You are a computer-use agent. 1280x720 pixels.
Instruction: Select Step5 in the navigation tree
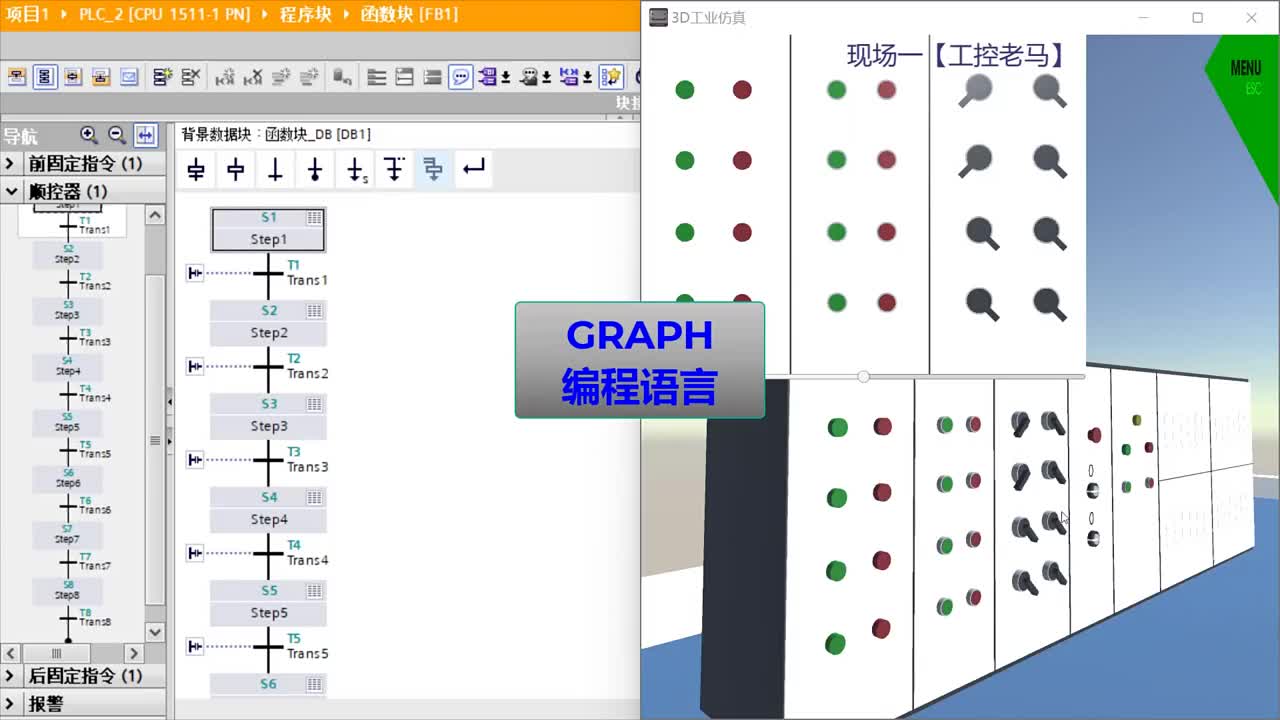pyautogui.click(x=68, y=423)
